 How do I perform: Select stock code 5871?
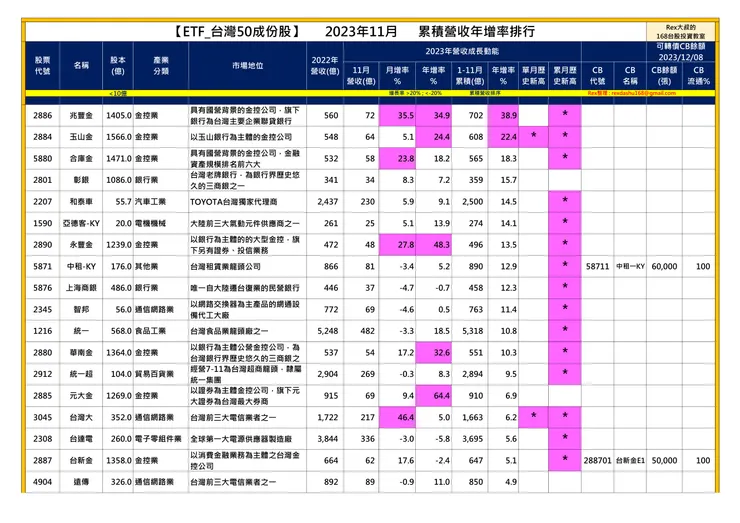[x=42, y=266]
